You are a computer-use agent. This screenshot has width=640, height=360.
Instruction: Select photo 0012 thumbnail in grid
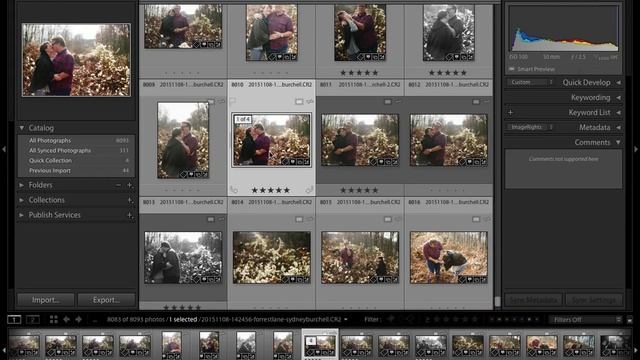449,140
